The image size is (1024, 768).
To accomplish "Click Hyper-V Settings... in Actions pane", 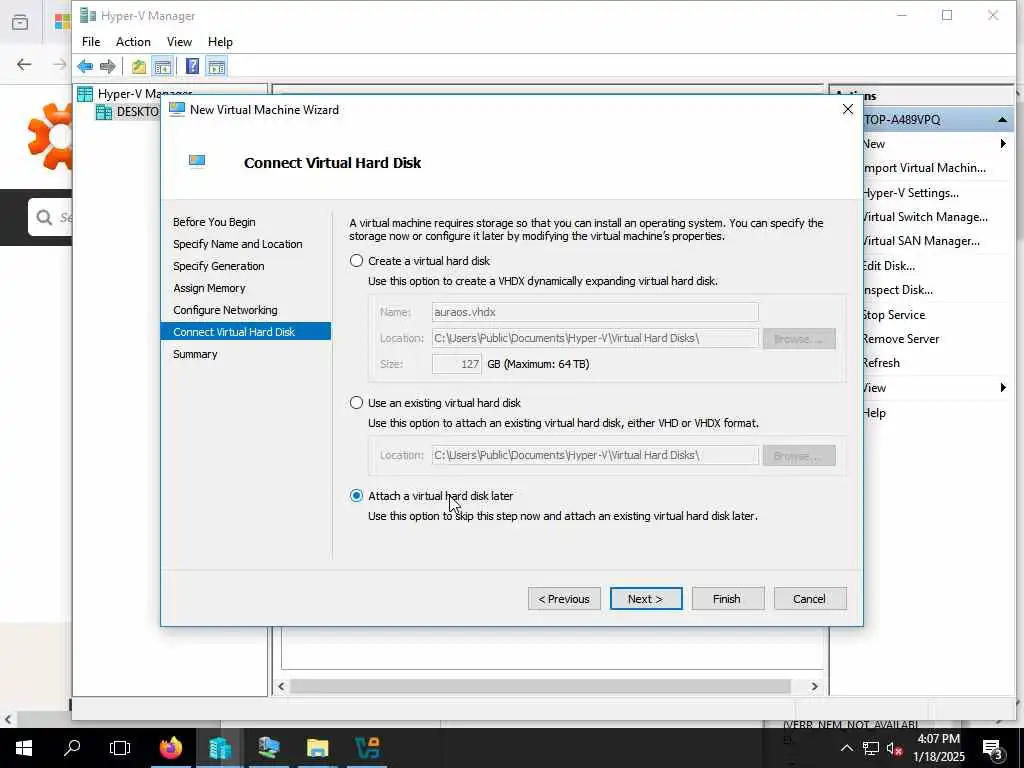I will pos(910,193).
